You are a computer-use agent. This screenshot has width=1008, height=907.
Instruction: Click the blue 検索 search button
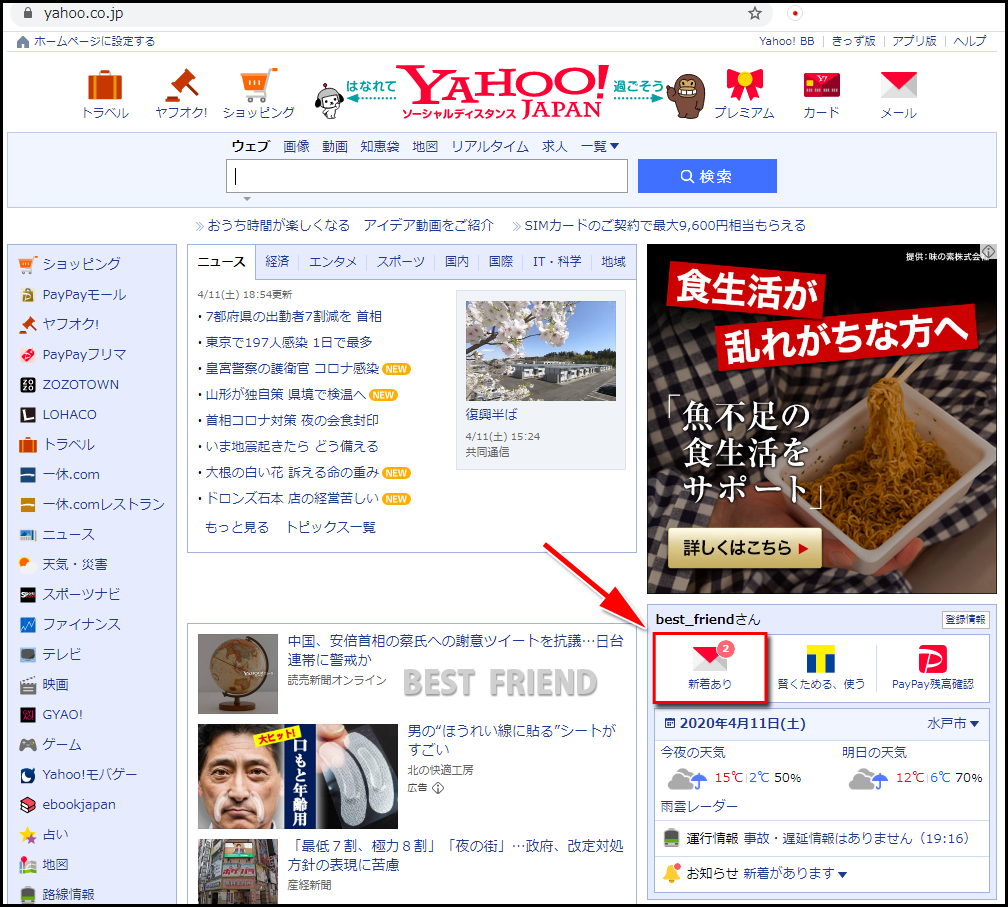[707, 176]
